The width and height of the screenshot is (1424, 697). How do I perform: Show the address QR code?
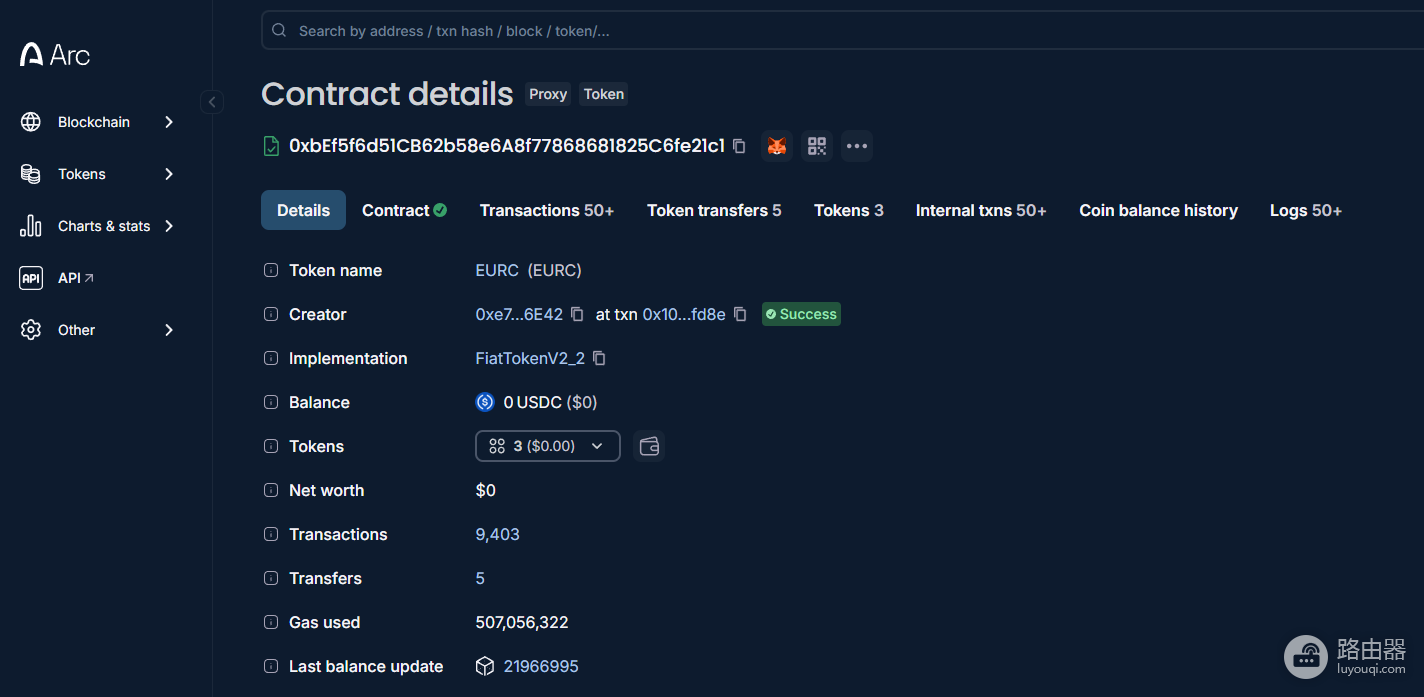click(817, 146)
